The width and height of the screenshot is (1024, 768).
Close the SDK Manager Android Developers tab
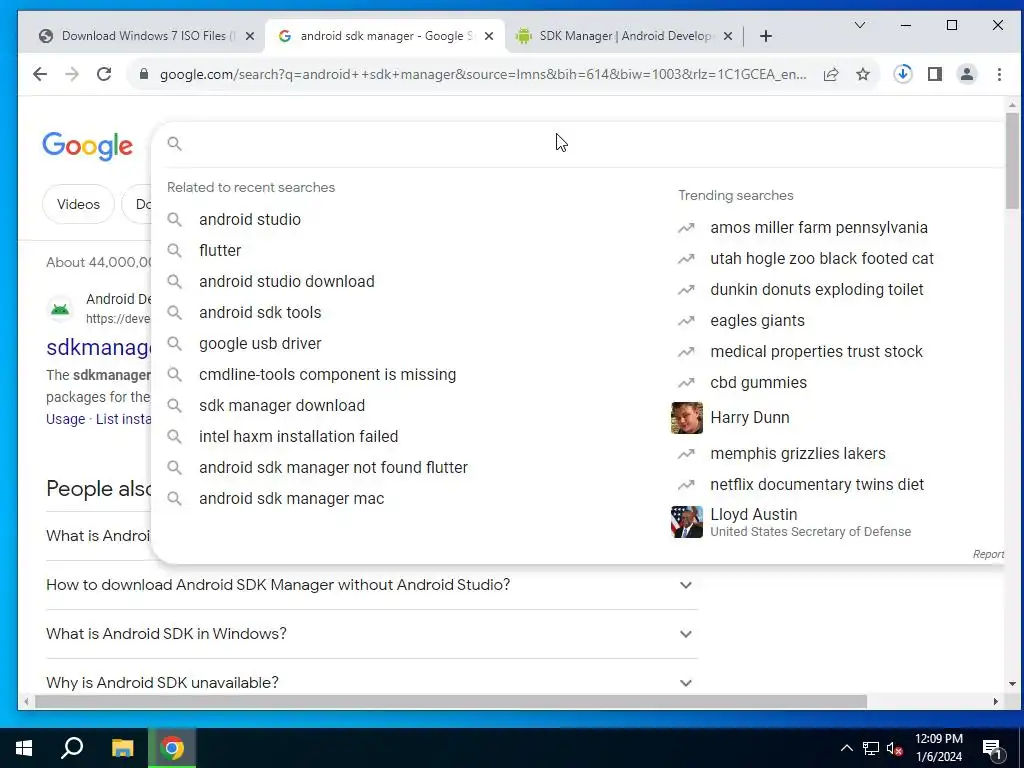click(x=728, y=36)
